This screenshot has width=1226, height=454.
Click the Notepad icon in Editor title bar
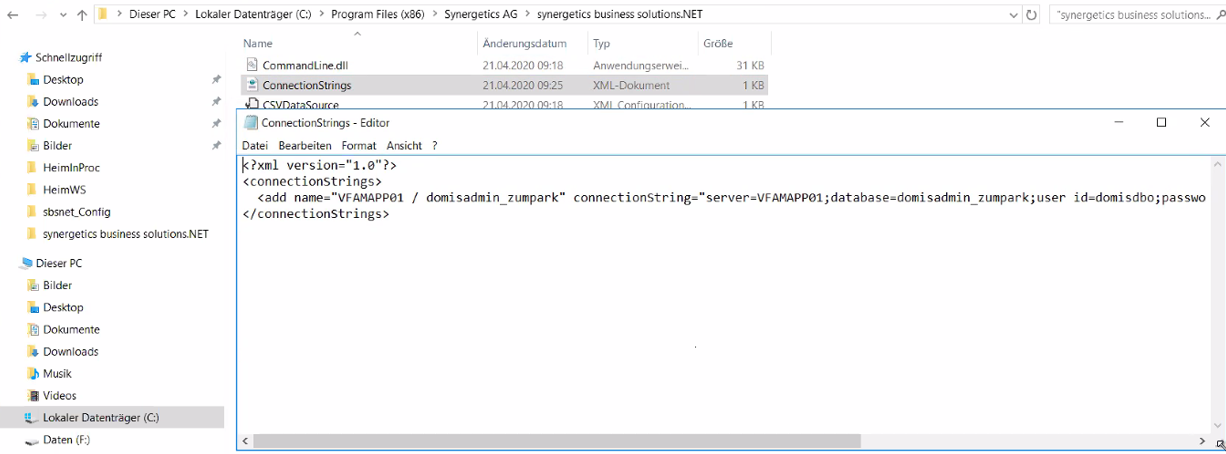[x=251, y=122]
